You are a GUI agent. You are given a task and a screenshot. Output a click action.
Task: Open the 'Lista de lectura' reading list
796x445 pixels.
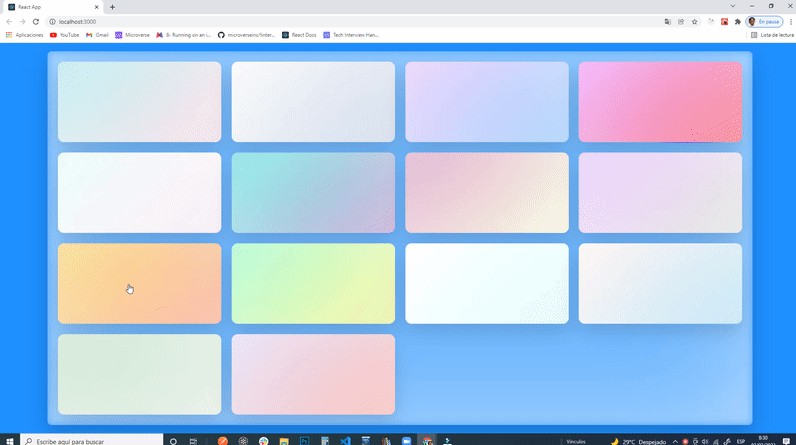(x=771, y=35)
